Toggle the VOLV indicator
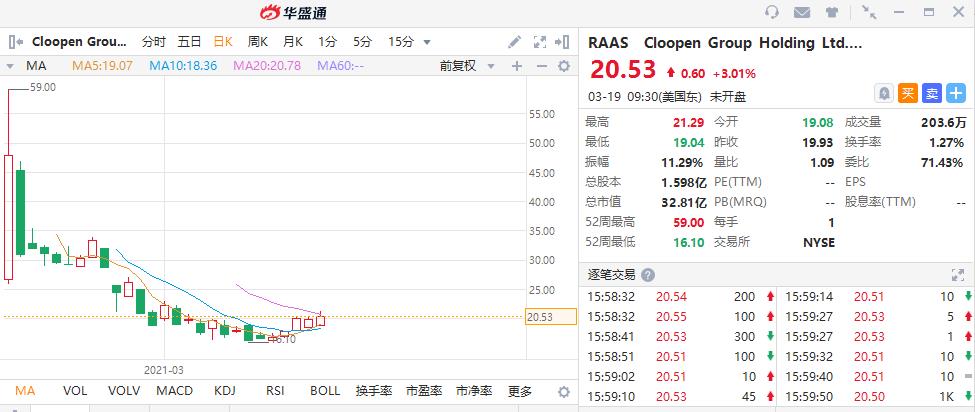 [124, 391]
